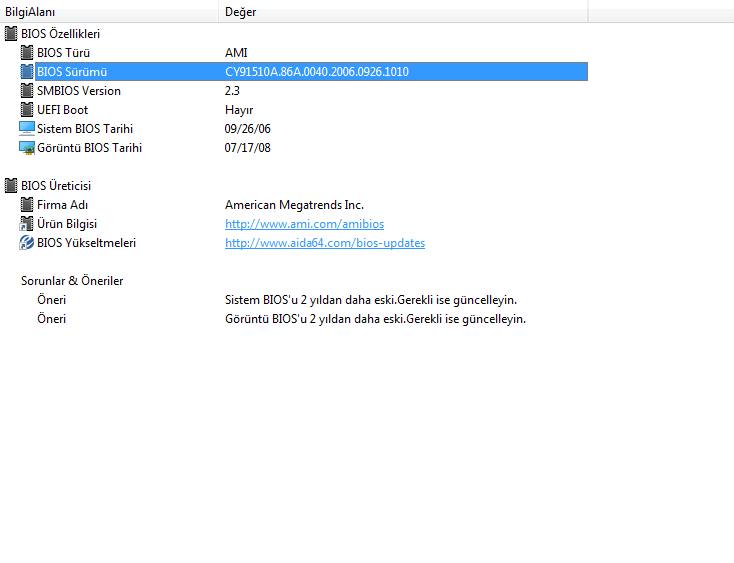The image size is (734, 563).
Task: Click the BIOS Türü chip icon
Action: coord(27,53)
